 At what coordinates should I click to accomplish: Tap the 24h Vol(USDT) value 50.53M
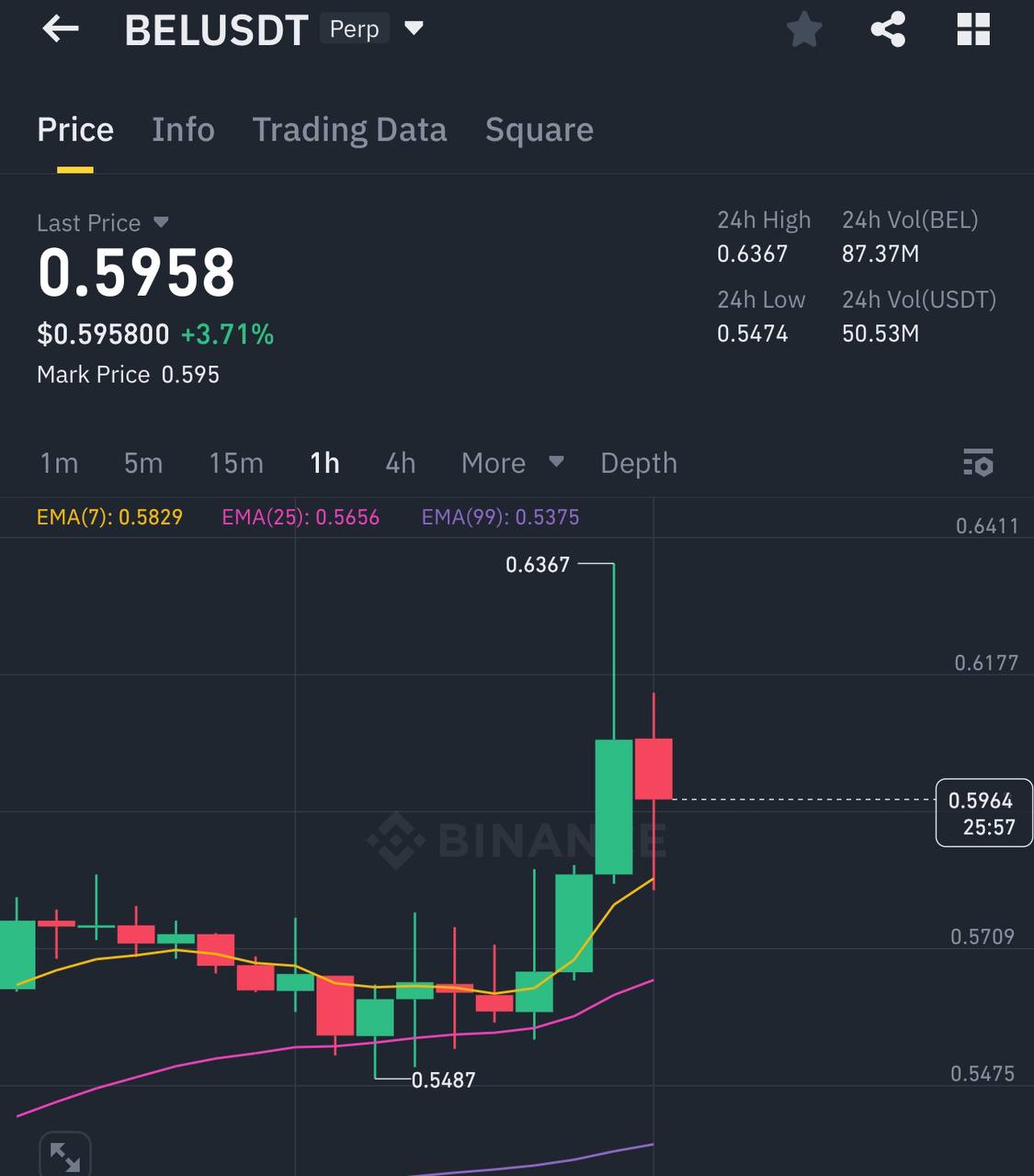point(881,334)
